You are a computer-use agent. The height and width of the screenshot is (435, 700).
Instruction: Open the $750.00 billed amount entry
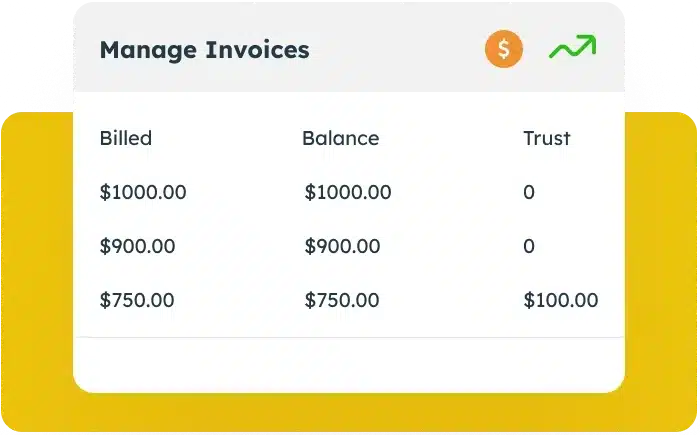137,300
